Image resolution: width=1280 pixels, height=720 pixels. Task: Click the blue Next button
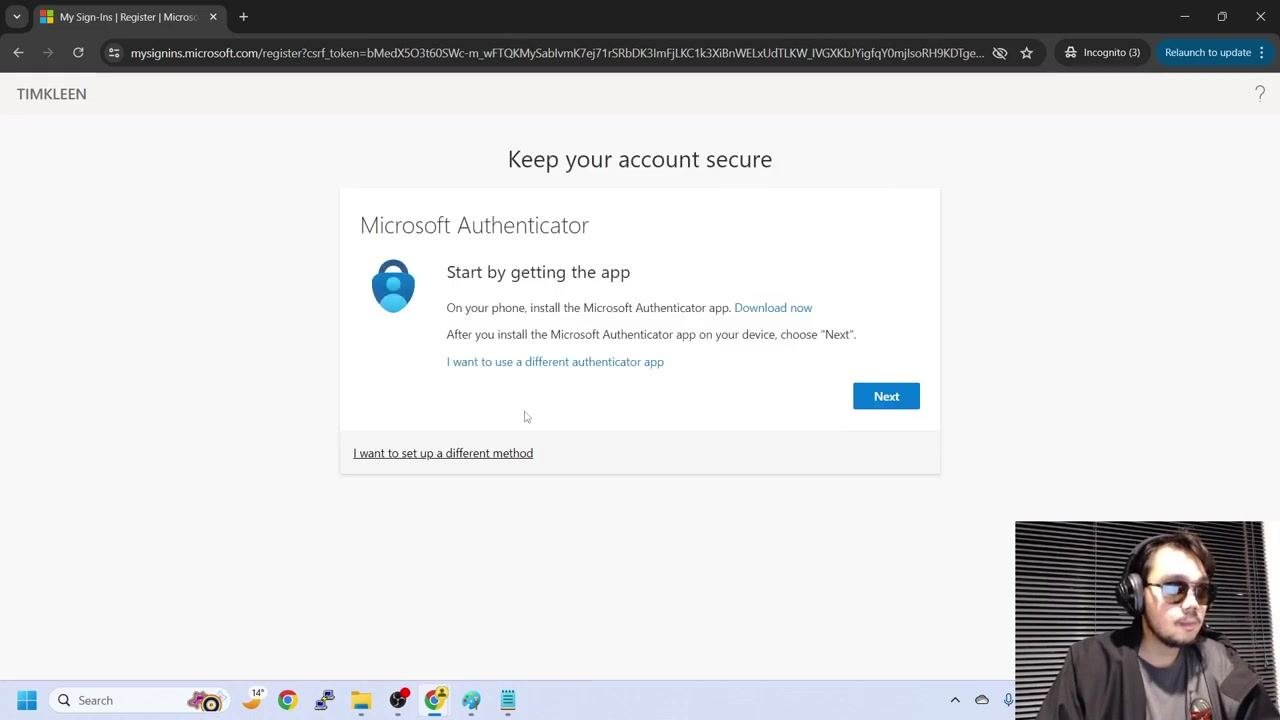click(886, 396)
